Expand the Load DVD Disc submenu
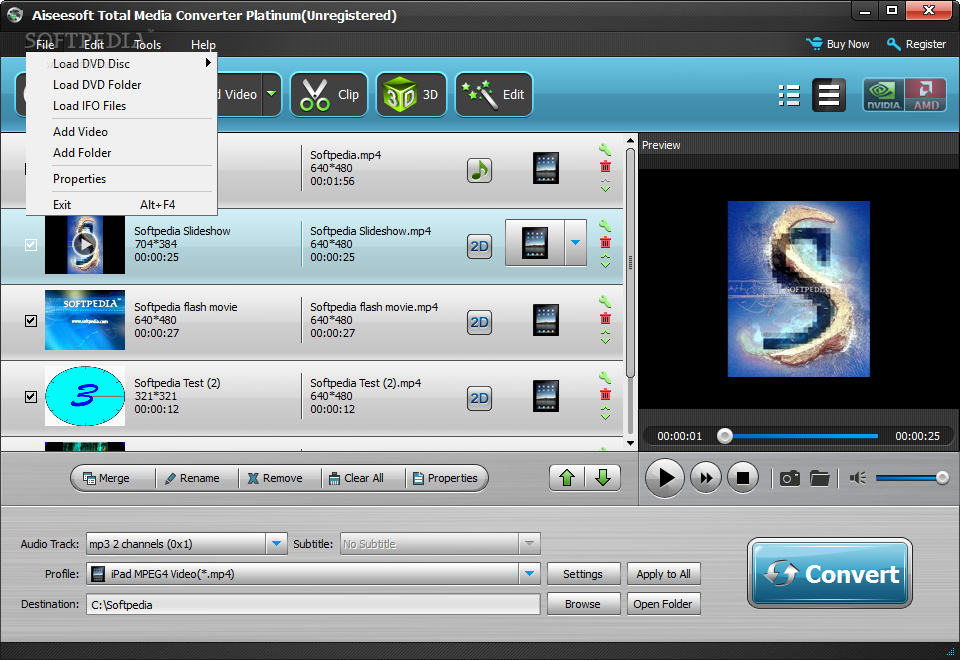Screen dimensions: 960x660 click(208, 63)
